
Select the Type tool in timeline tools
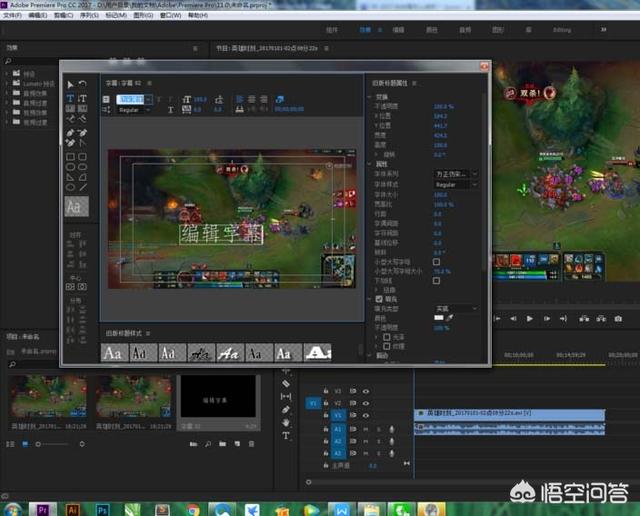[x=286, y=435]
